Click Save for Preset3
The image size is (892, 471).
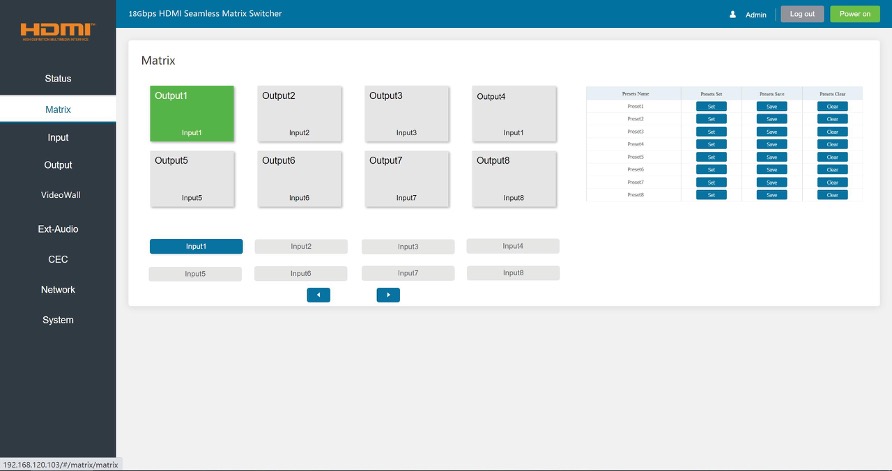pyautogui.click(x=771, y=131)
